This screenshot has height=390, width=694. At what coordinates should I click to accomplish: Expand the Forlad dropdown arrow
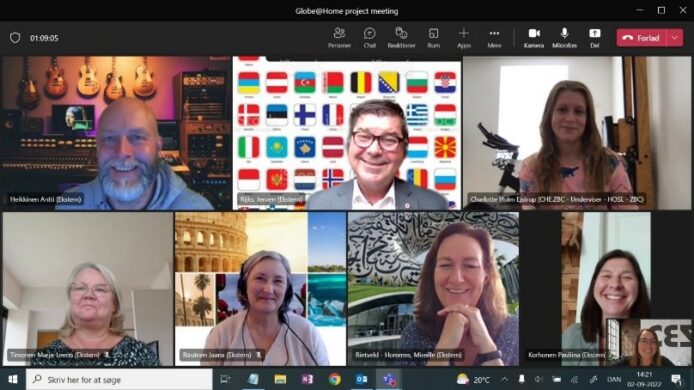(x=675, y=38)
